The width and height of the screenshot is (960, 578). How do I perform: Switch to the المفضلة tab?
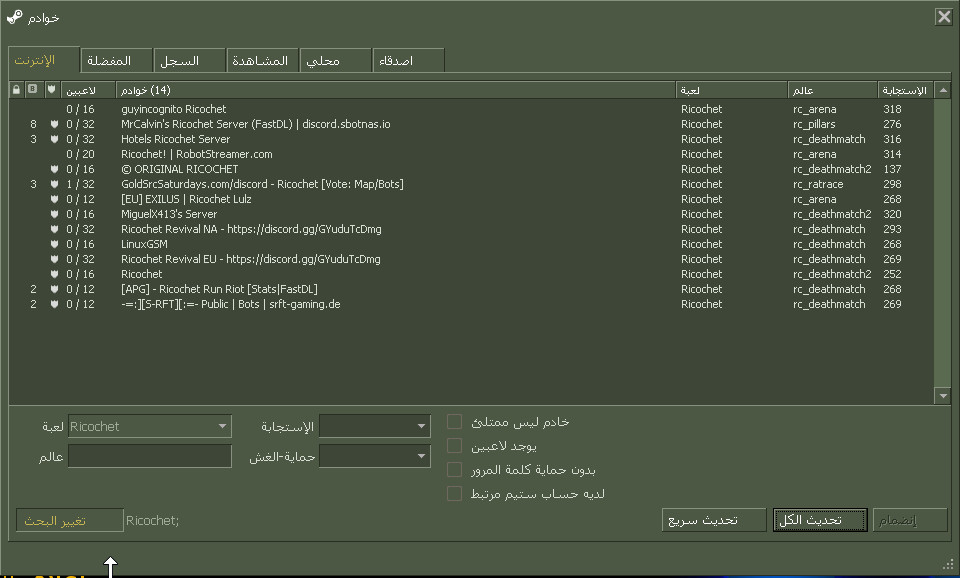(x=116, y=60)
